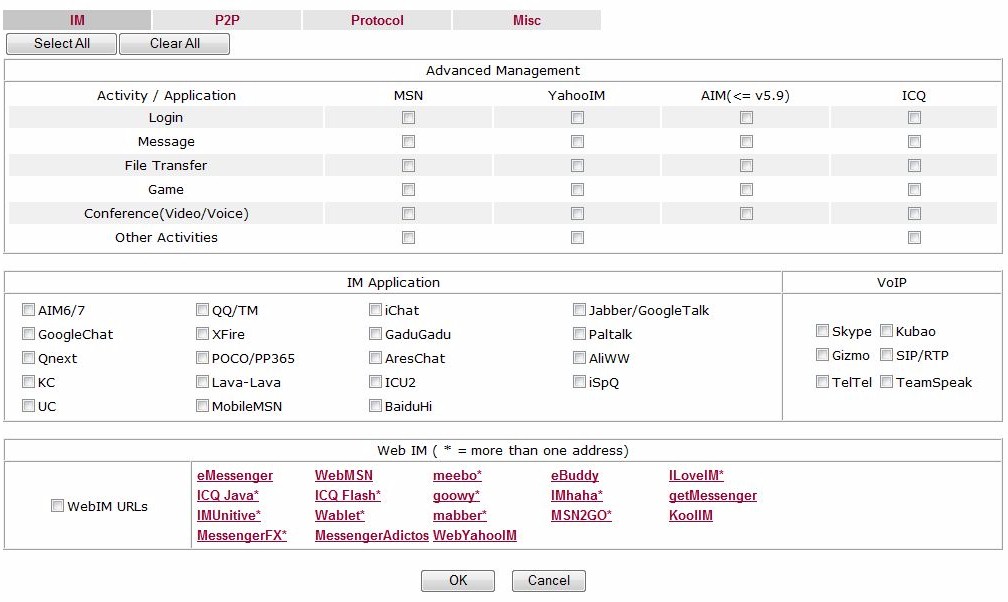Tick the Paltalk checkbox
1008x602 pixels.
coord(579,334)
